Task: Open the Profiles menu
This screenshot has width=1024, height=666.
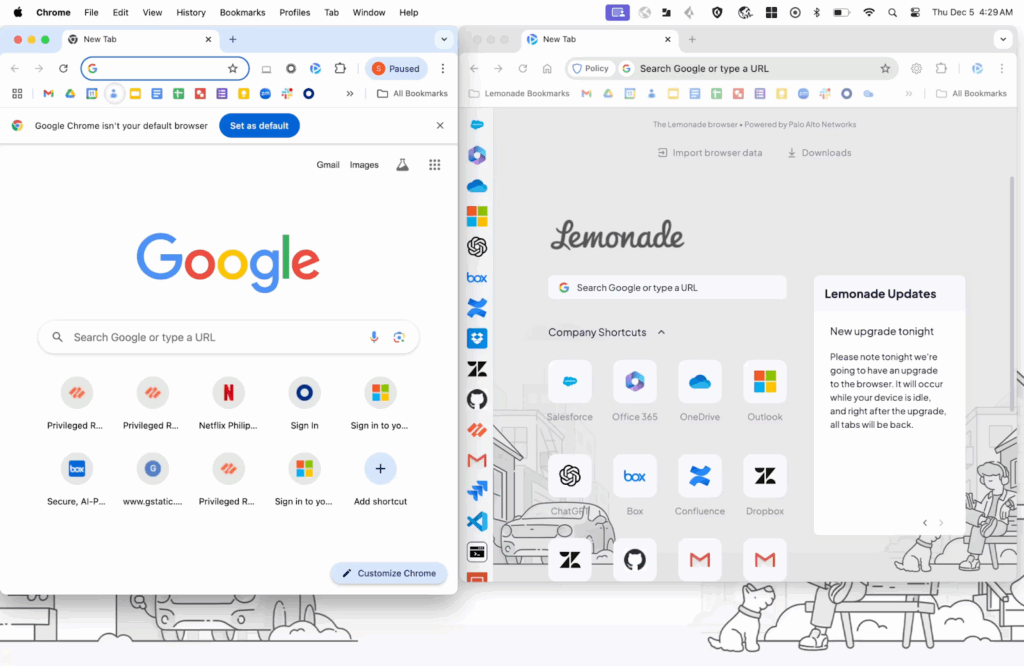Action: [294, 12]
